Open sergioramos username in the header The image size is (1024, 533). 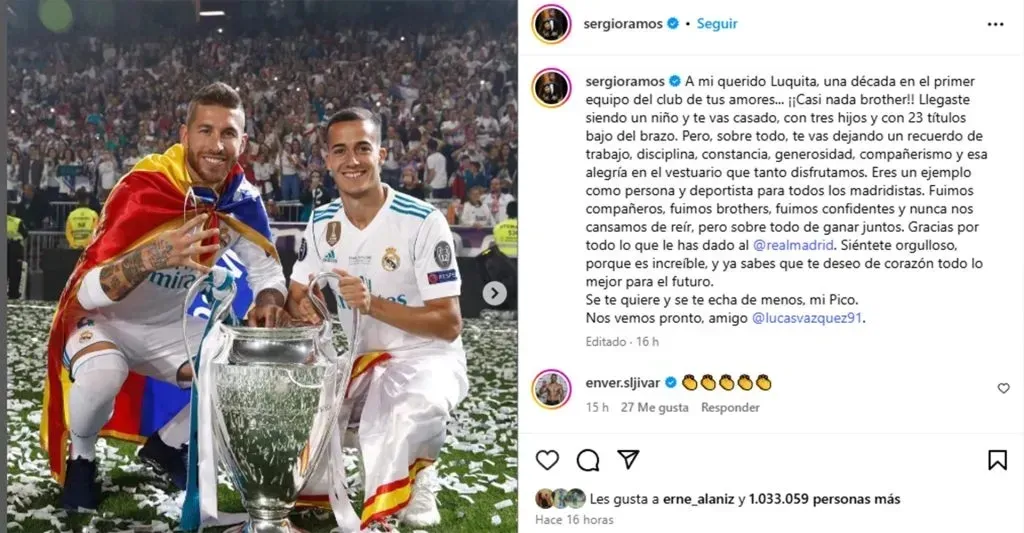tap(623, 24)
